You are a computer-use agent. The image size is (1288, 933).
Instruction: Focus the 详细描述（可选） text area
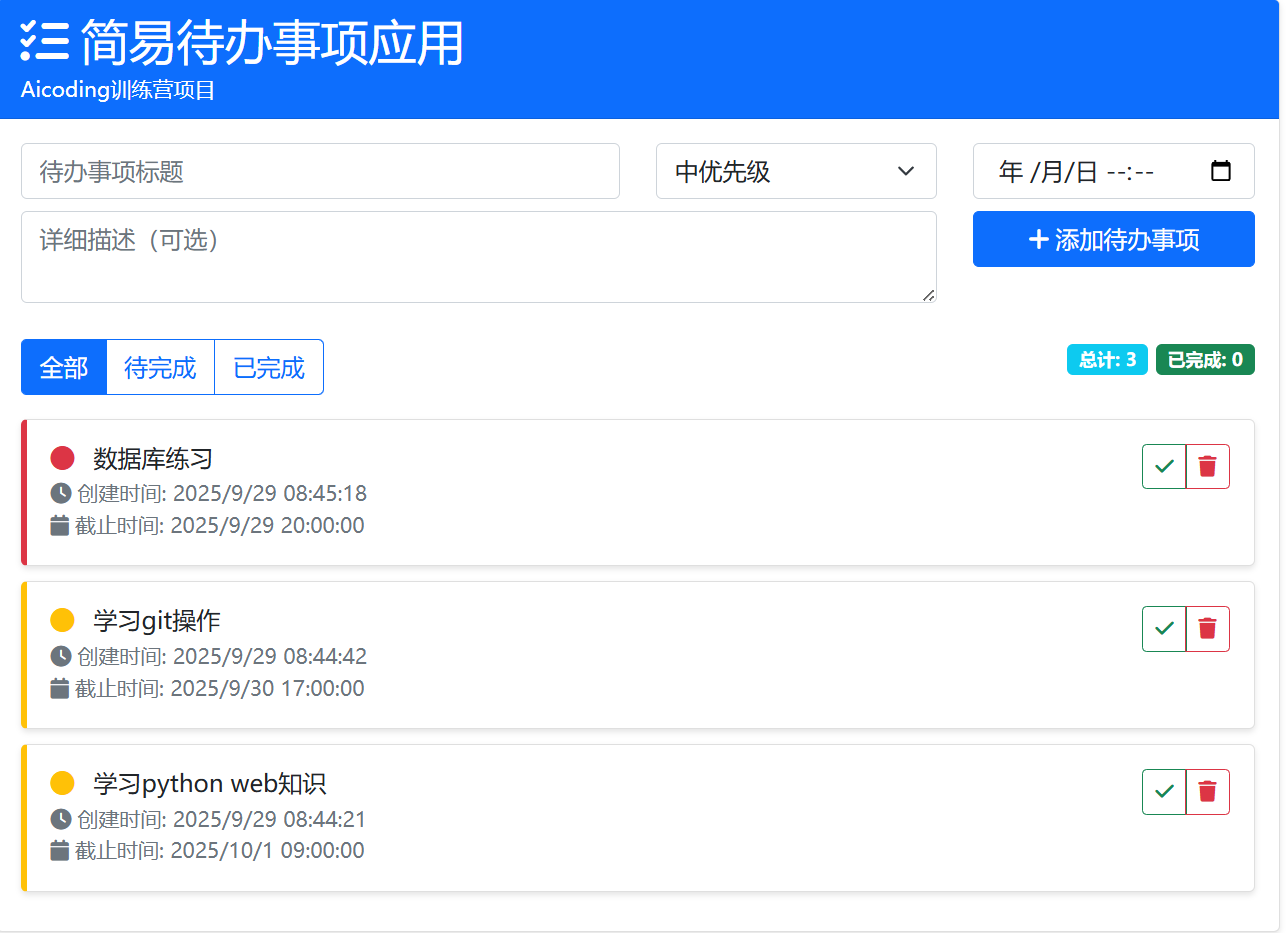[479, 257]
